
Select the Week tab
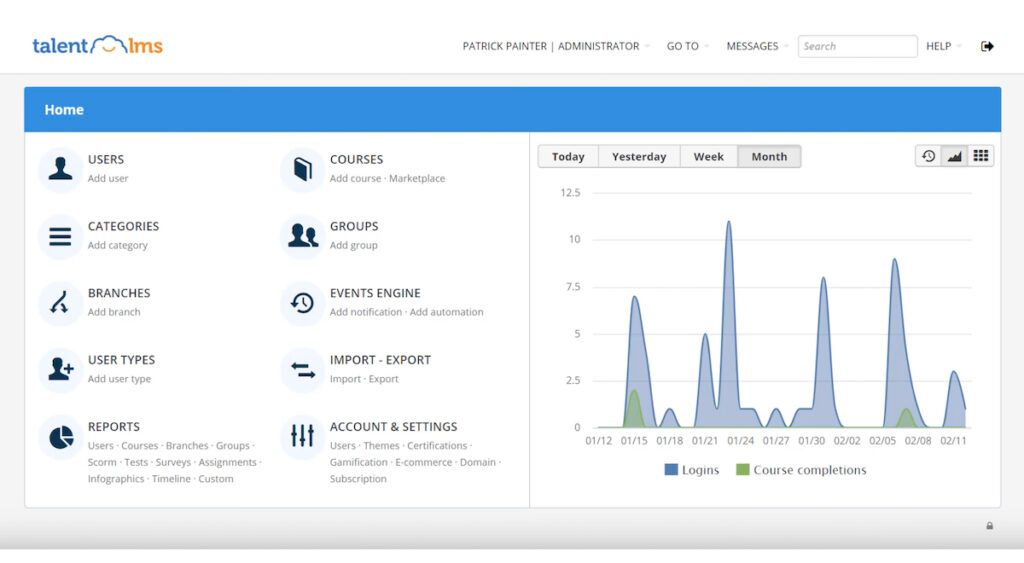pos(709,157)
